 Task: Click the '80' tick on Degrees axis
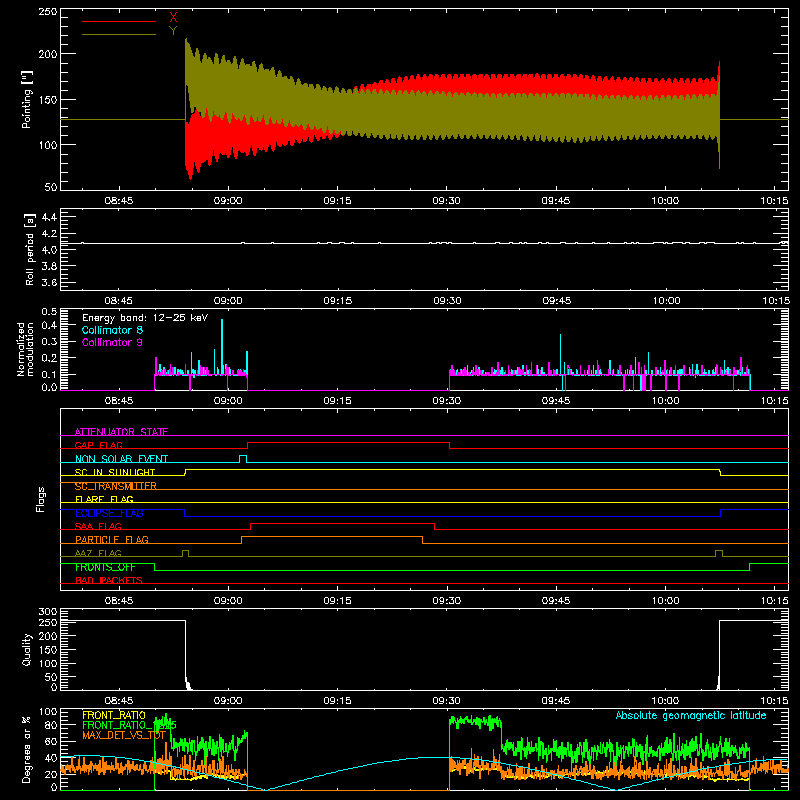(x=51, y=725)
